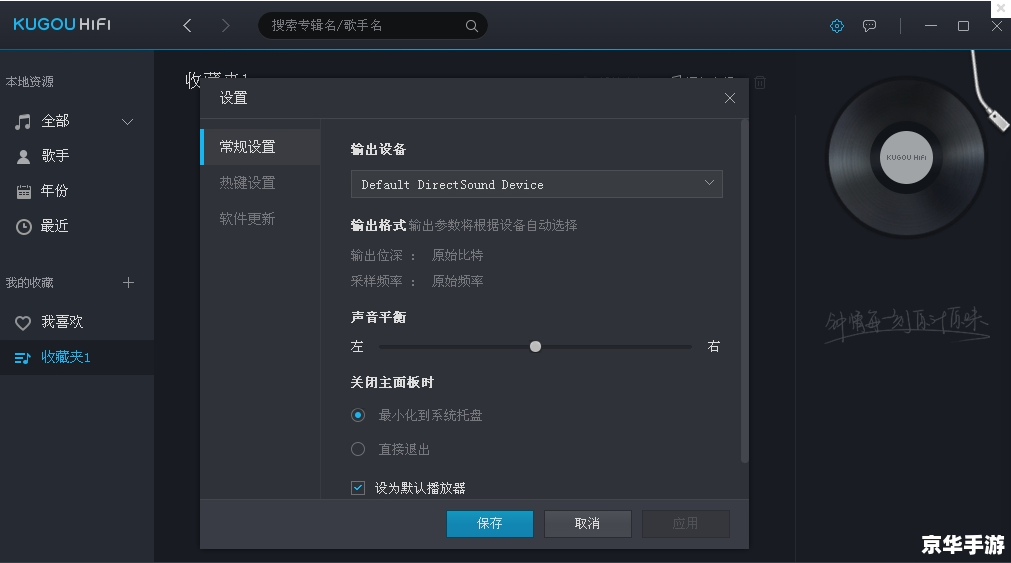
Task: Select 直接退出 radio option
Action: point(358,449)
